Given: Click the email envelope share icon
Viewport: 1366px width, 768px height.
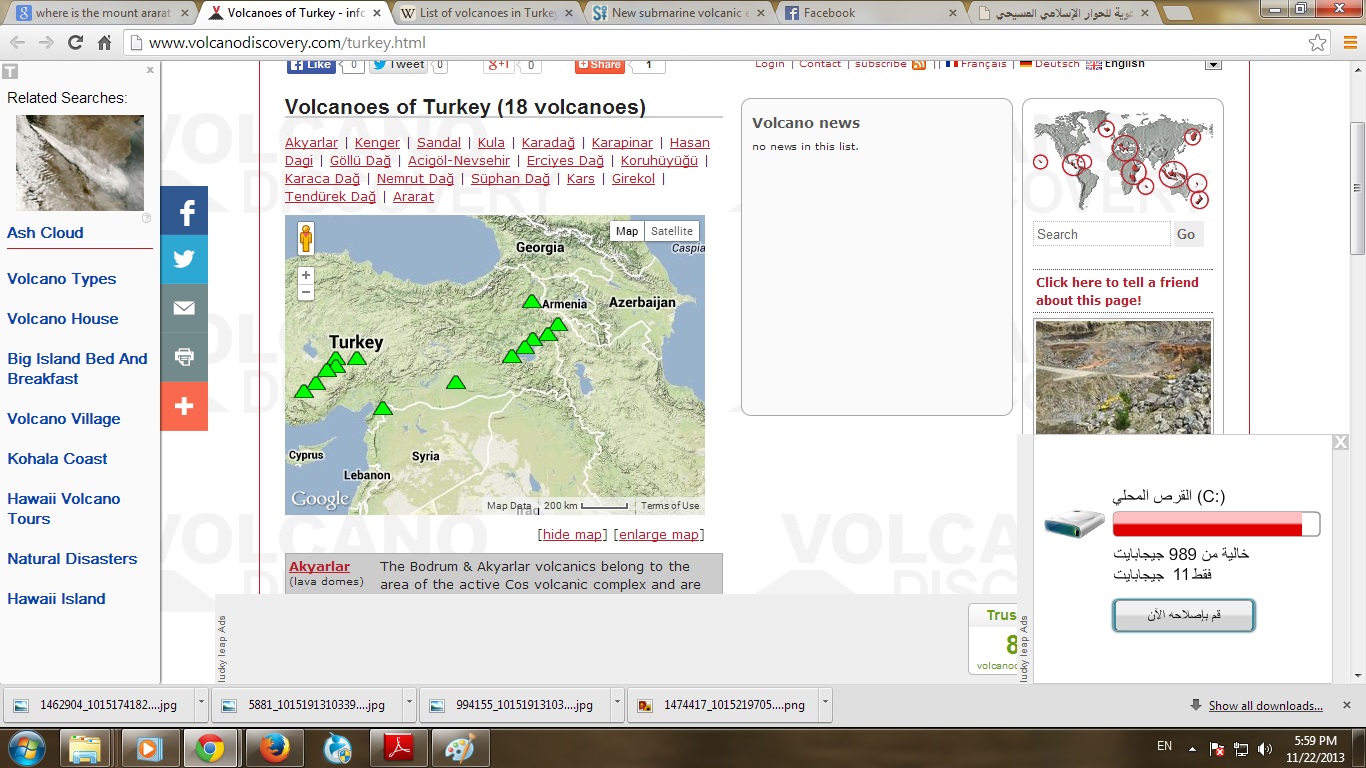Looking at the screenshot, I should pyautogui.click(x=184, y=308).
